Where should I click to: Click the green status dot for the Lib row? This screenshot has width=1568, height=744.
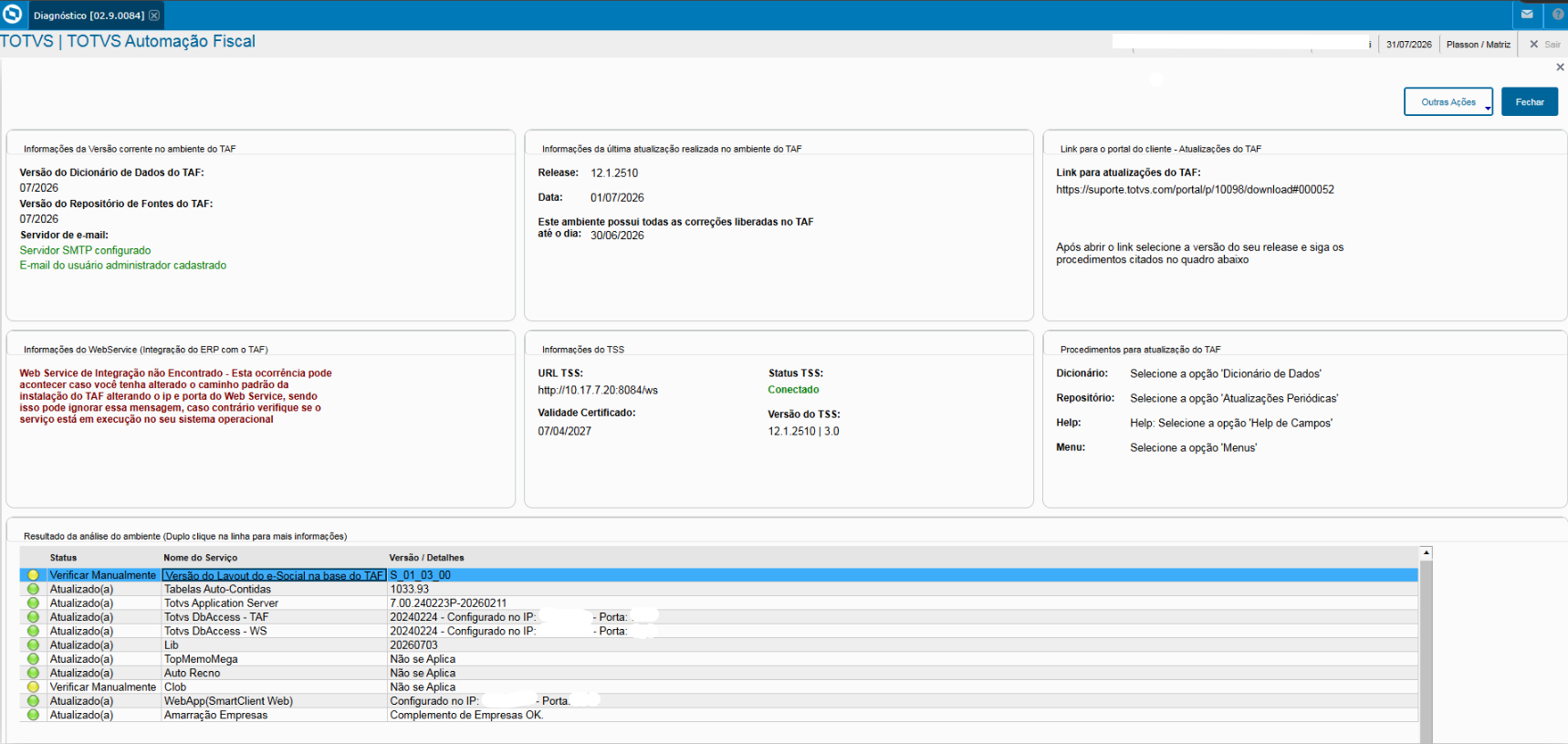click(x=34, y=645)
